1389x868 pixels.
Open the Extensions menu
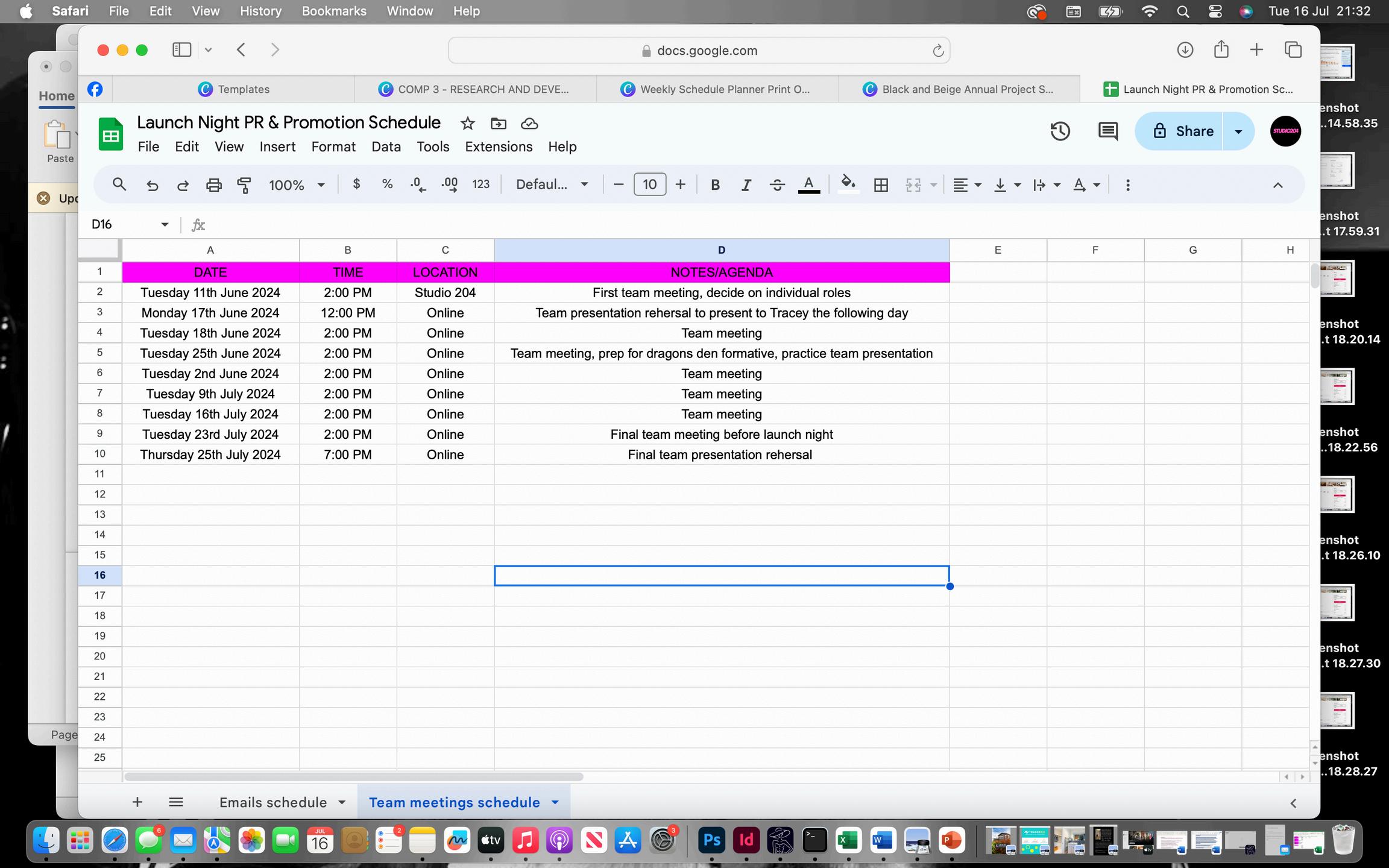coord(499,146)
